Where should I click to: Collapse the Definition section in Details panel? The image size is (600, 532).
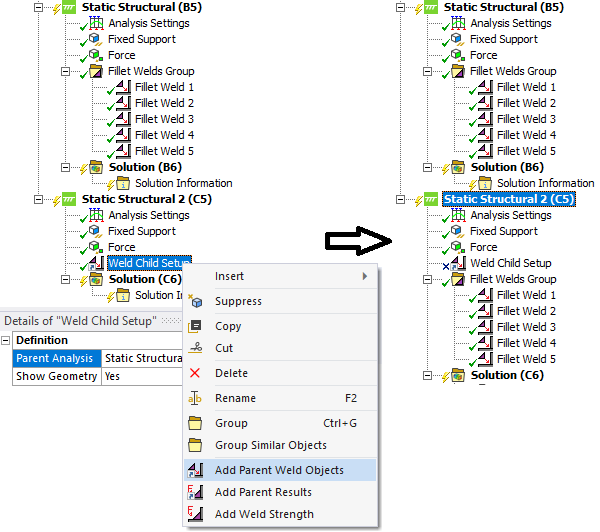[x=7, y=340]
